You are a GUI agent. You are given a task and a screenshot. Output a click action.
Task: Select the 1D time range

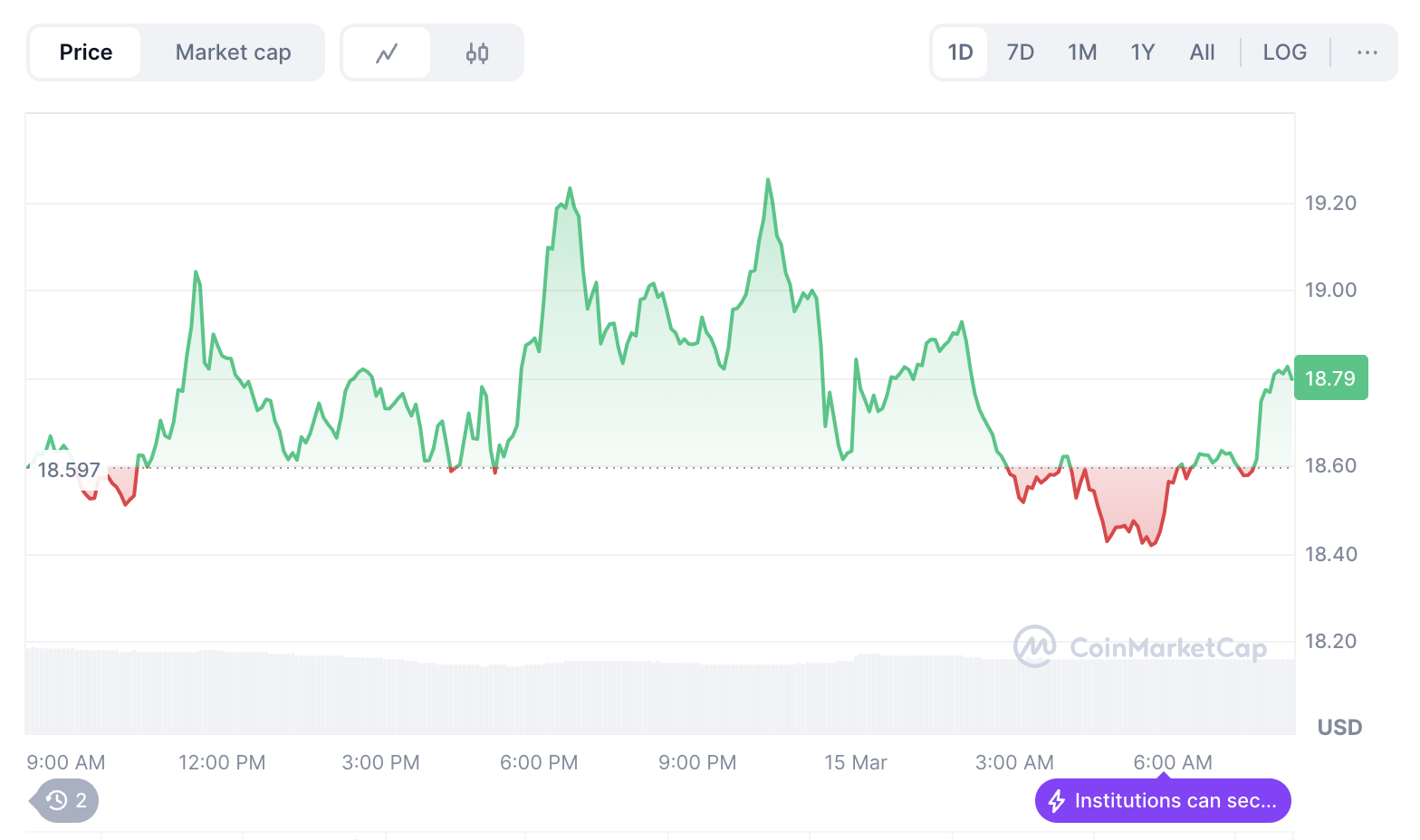(960, 52)
